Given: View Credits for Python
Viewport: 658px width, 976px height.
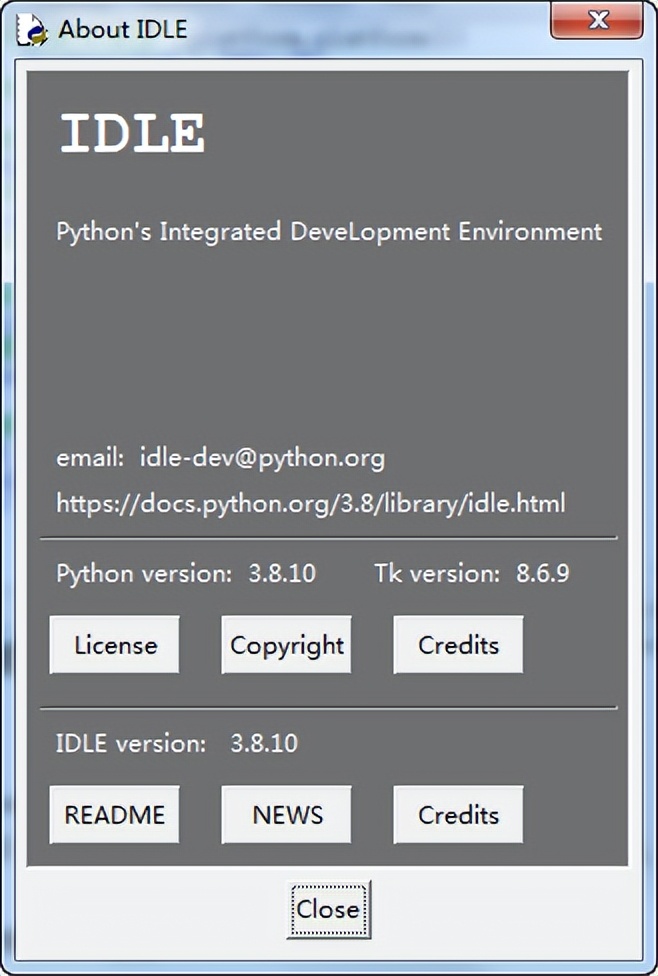Looking at the screenshot, I should click(457, 644).
